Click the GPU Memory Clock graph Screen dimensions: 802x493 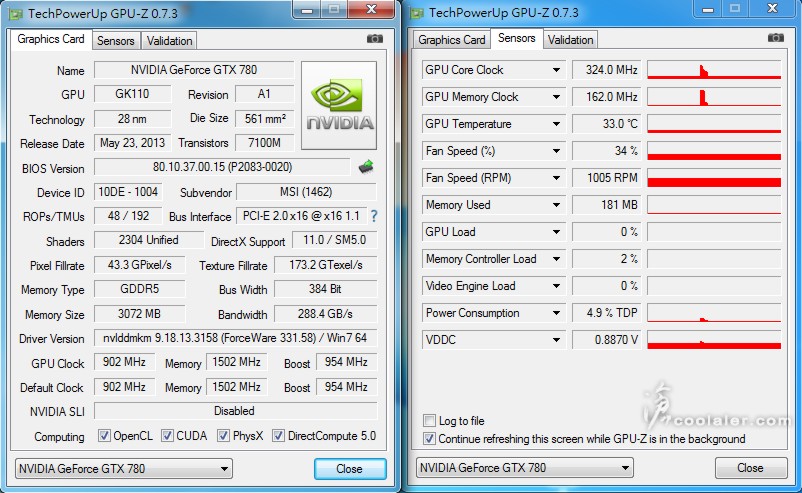[714, 97]
